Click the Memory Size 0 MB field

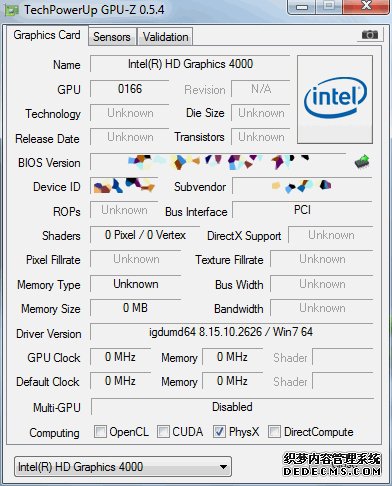[135, 308]
